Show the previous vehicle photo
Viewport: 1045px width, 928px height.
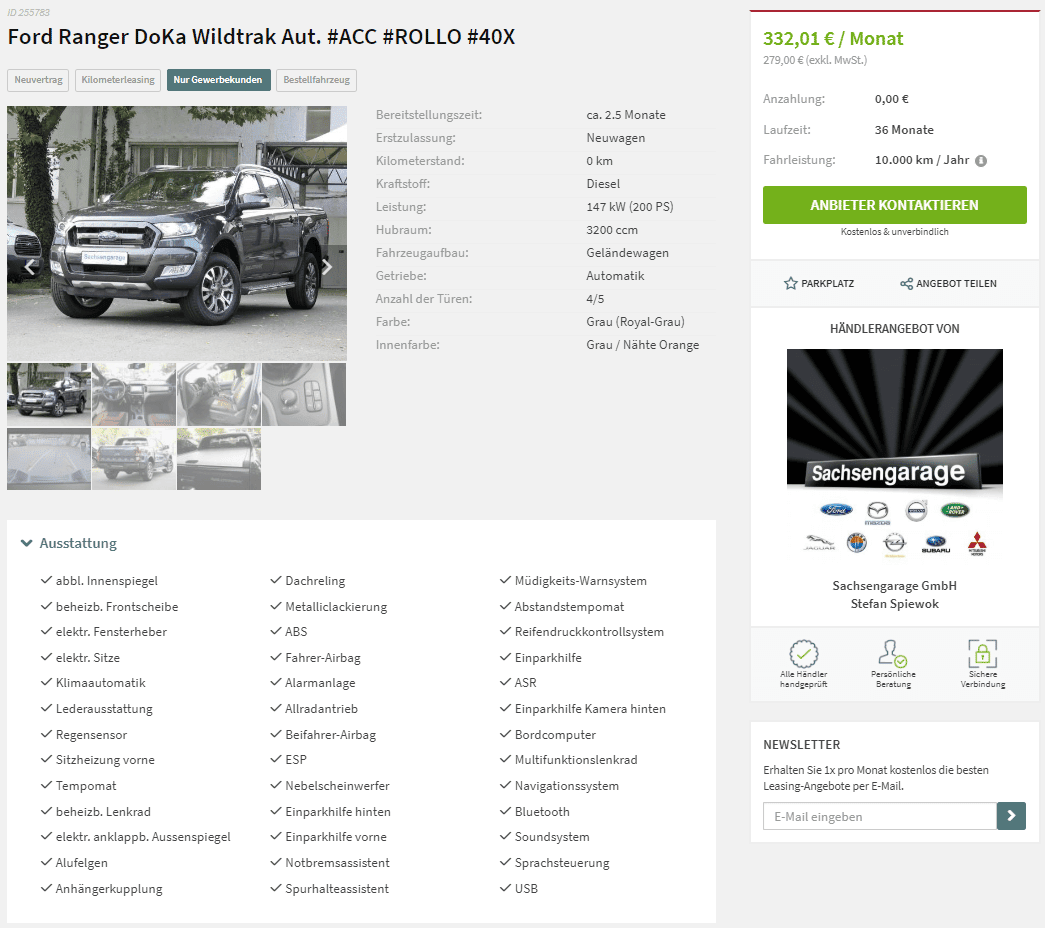point(29,267)
